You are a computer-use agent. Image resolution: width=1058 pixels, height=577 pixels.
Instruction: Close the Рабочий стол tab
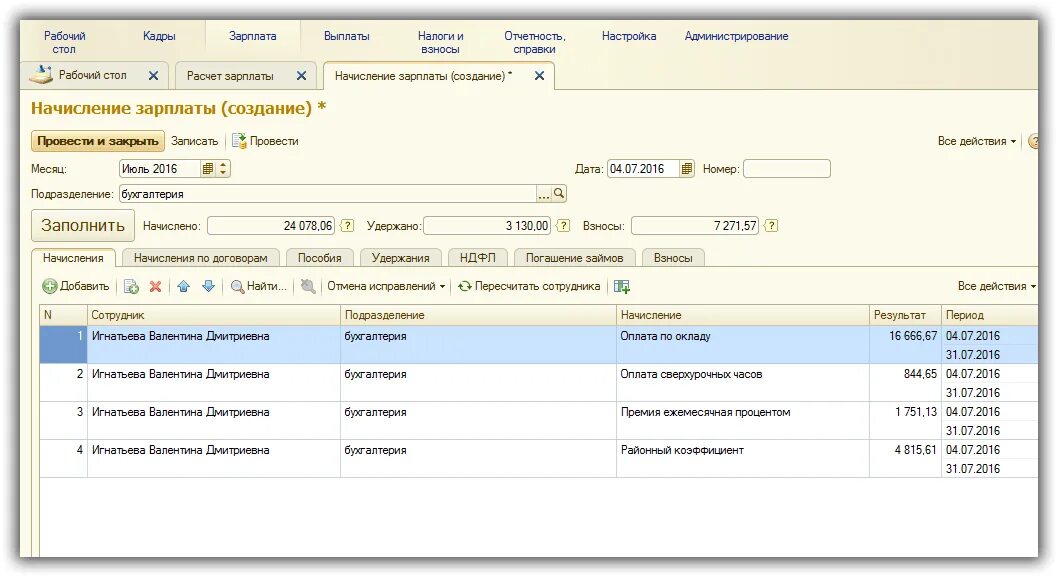153,76
